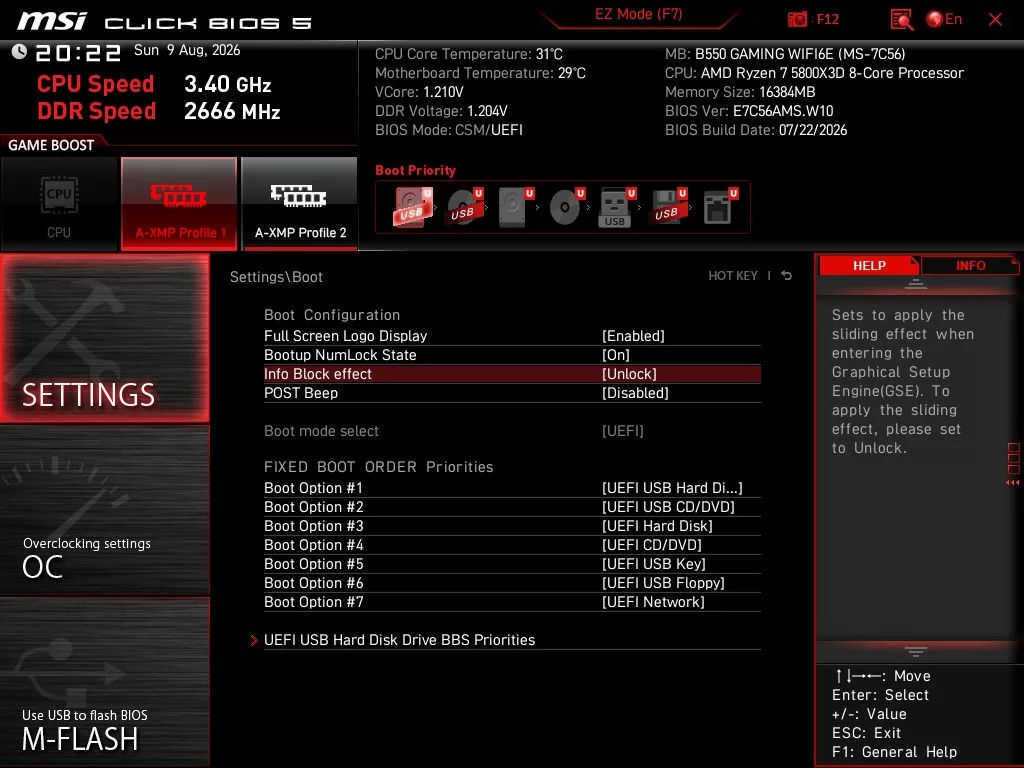
Task: Change Info Block effect [Unlock] value
Action: tap(629, 374)
